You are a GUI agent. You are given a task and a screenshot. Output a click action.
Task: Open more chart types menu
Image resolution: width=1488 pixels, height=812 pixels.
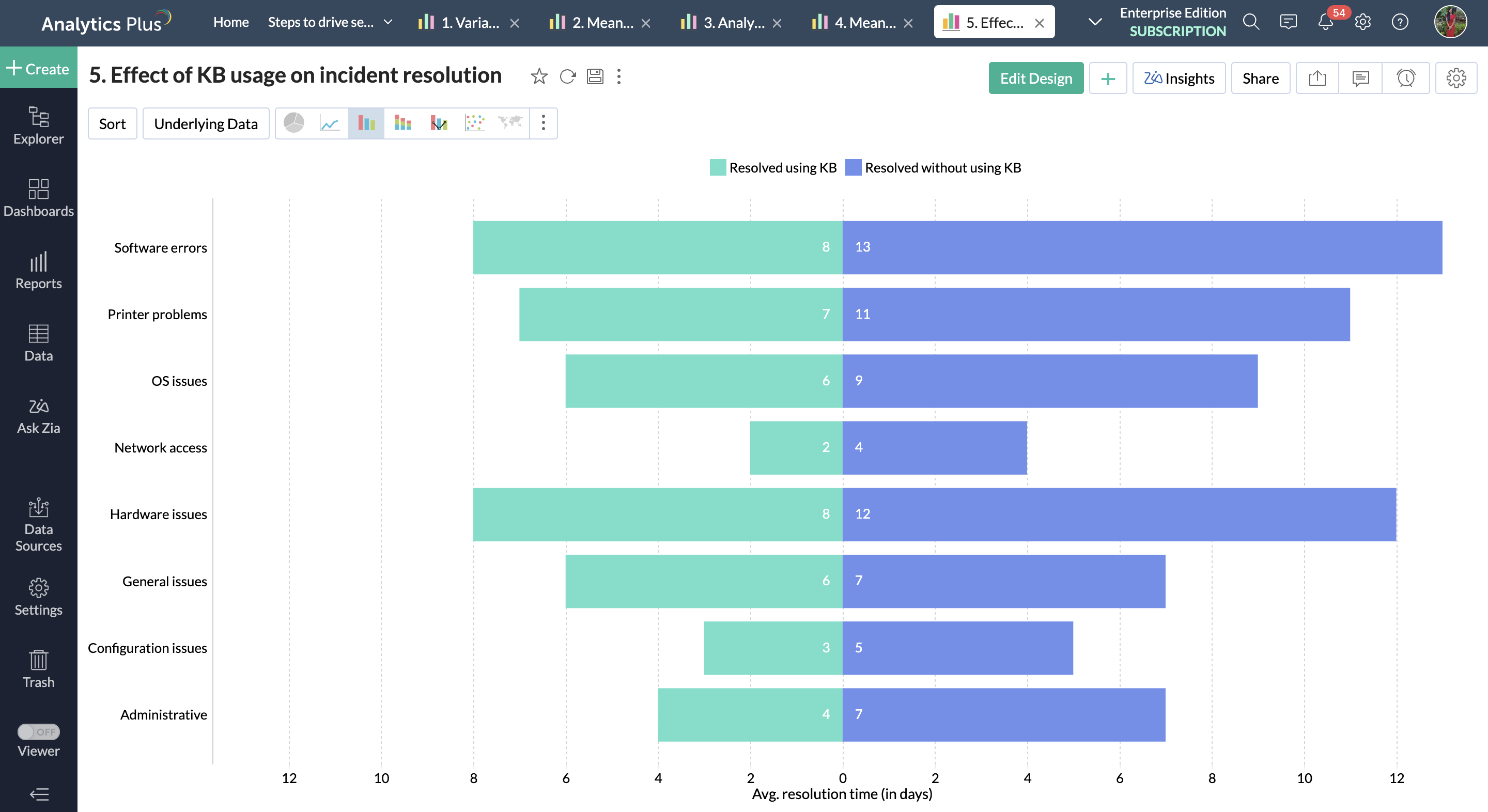(x=543, y=123)
